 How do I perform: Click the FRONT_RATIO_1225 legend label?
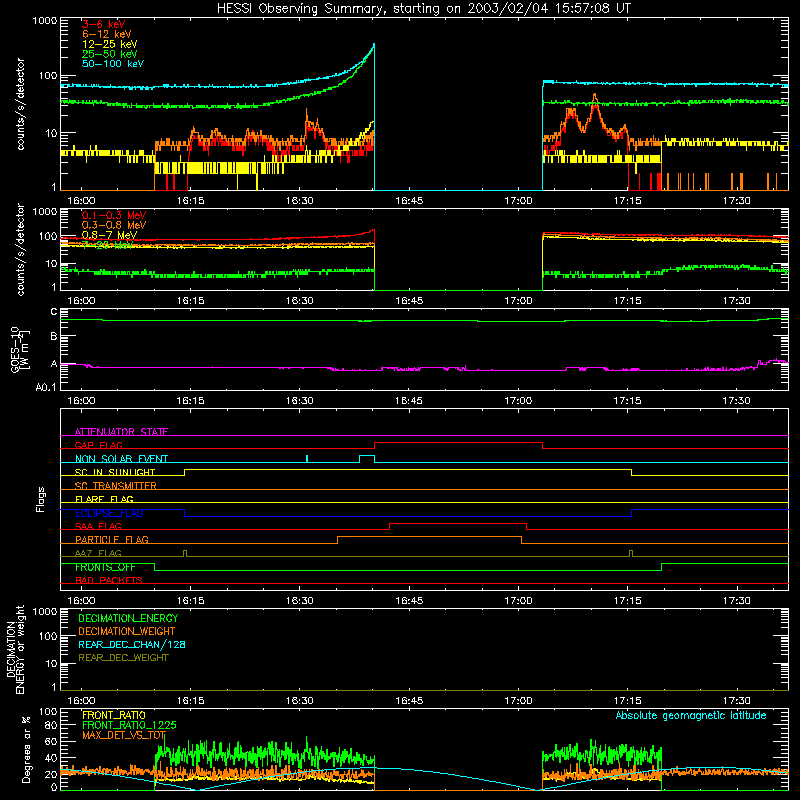point(129,725)
